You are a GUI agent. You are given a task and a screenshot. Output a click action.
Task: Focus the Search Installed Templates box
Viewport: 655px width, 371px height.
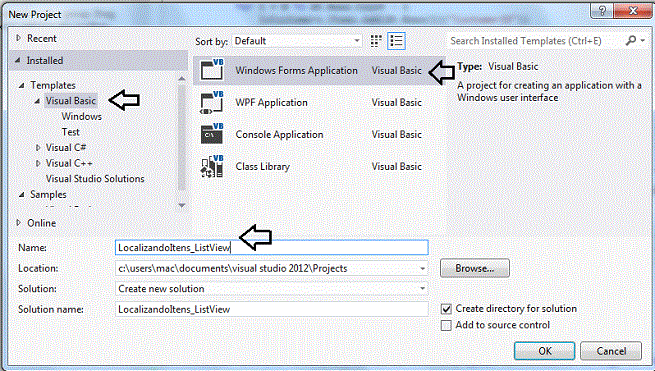[535, 41]
